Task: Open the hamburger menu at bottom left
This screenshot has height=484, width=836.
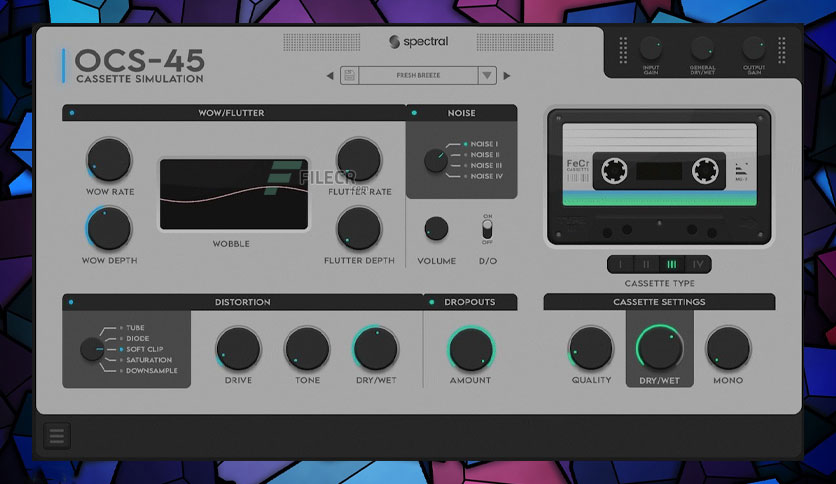Action: tap(57, 436)
